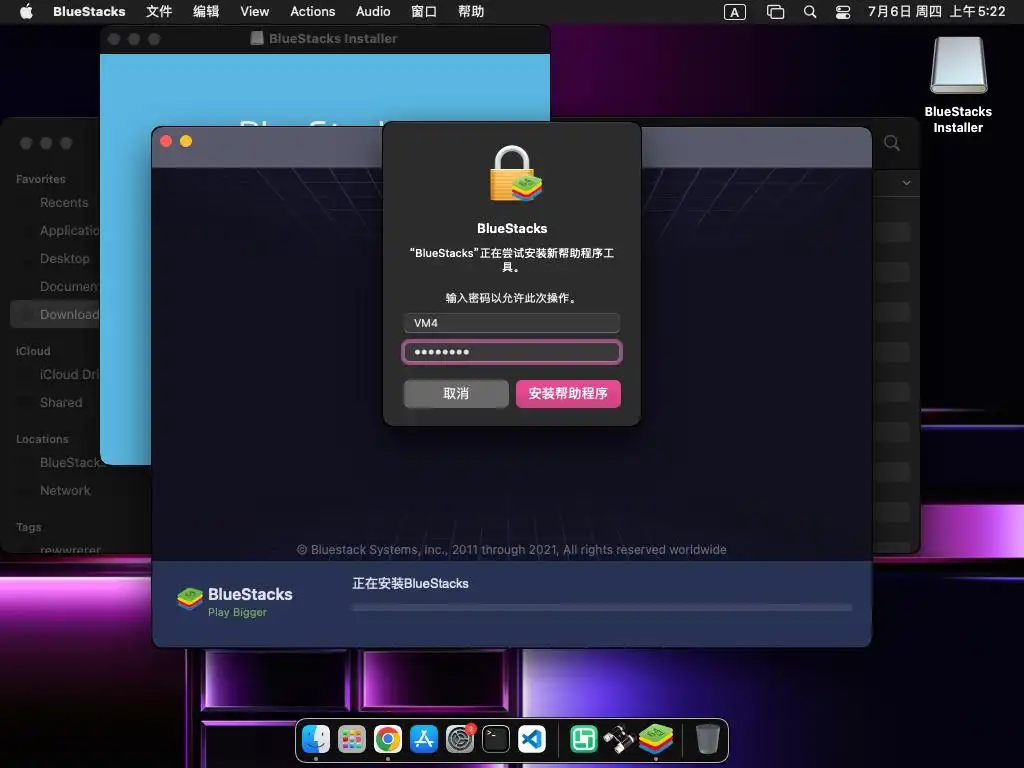Image resolution: width=1024 pixels, height=768 pixels.
Task: Open the 编辑 menu
Action: [x=206, y=11]
